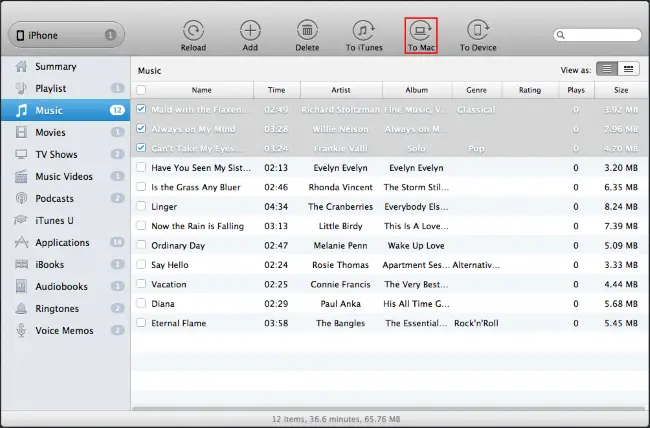Sort by Name column header

coord(201,90)
